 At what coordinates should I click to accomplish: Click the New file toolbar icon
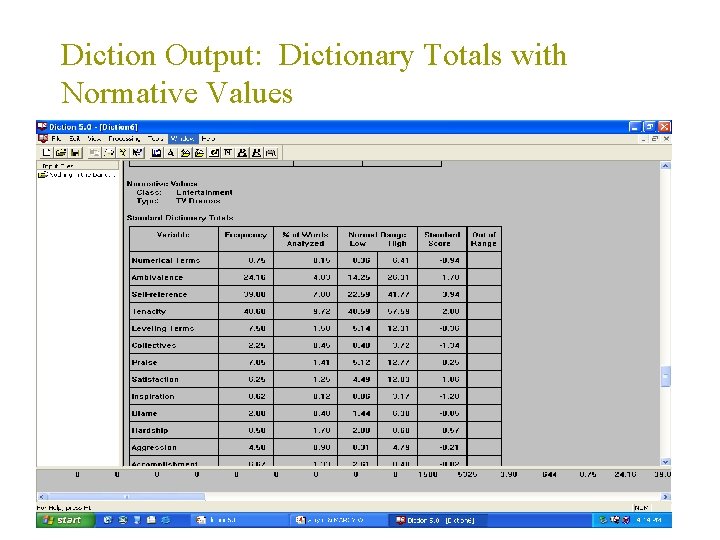point(46,153)
